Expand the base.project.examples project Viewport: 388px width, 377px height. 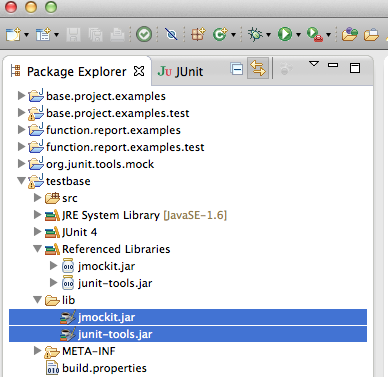[21, 96]
